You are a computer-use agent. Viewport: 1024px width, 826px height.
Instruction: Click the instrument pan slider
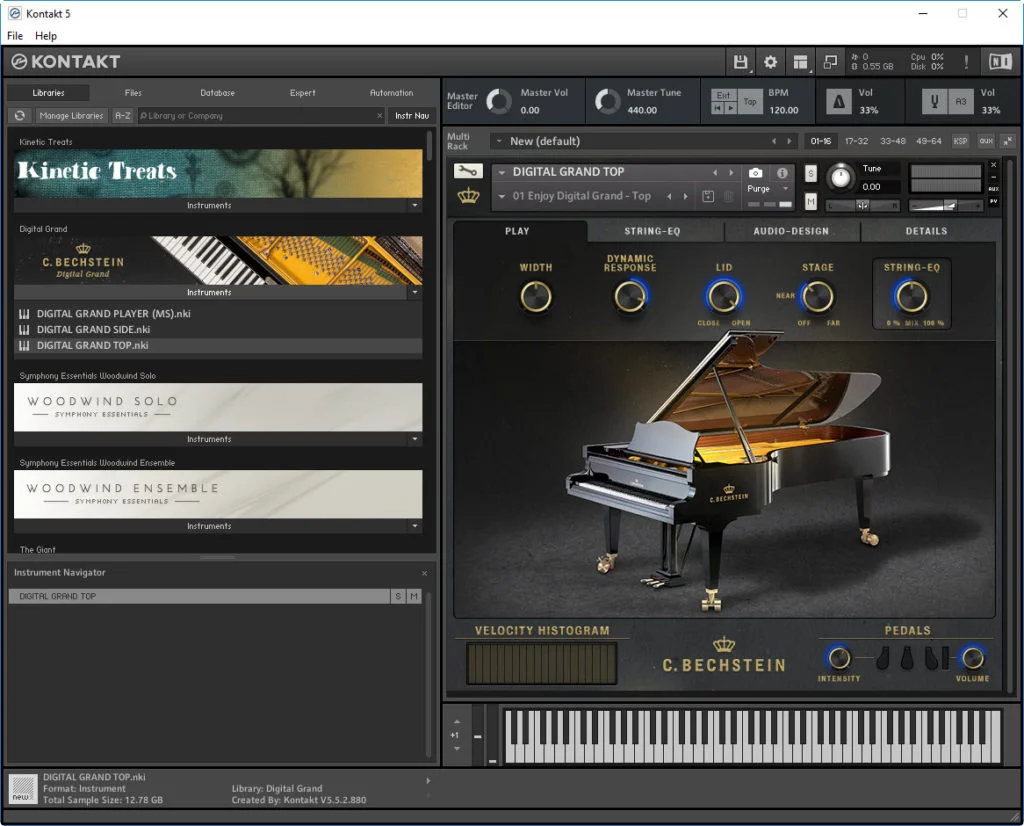click(862, 206)
